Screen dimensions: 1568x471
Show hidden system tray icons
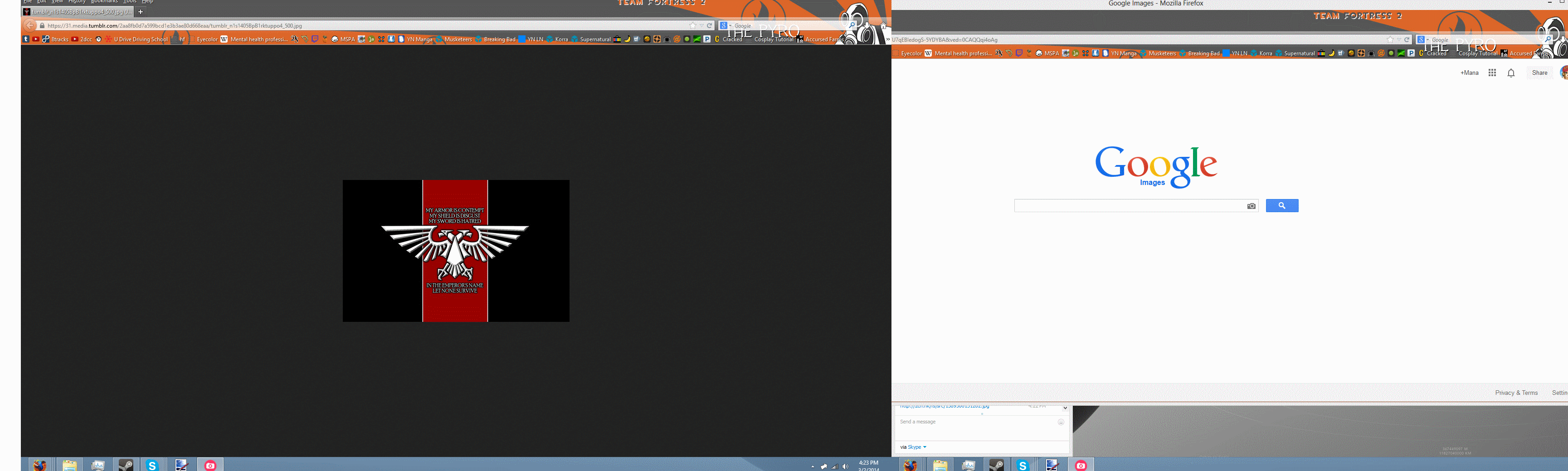[813, 467]
